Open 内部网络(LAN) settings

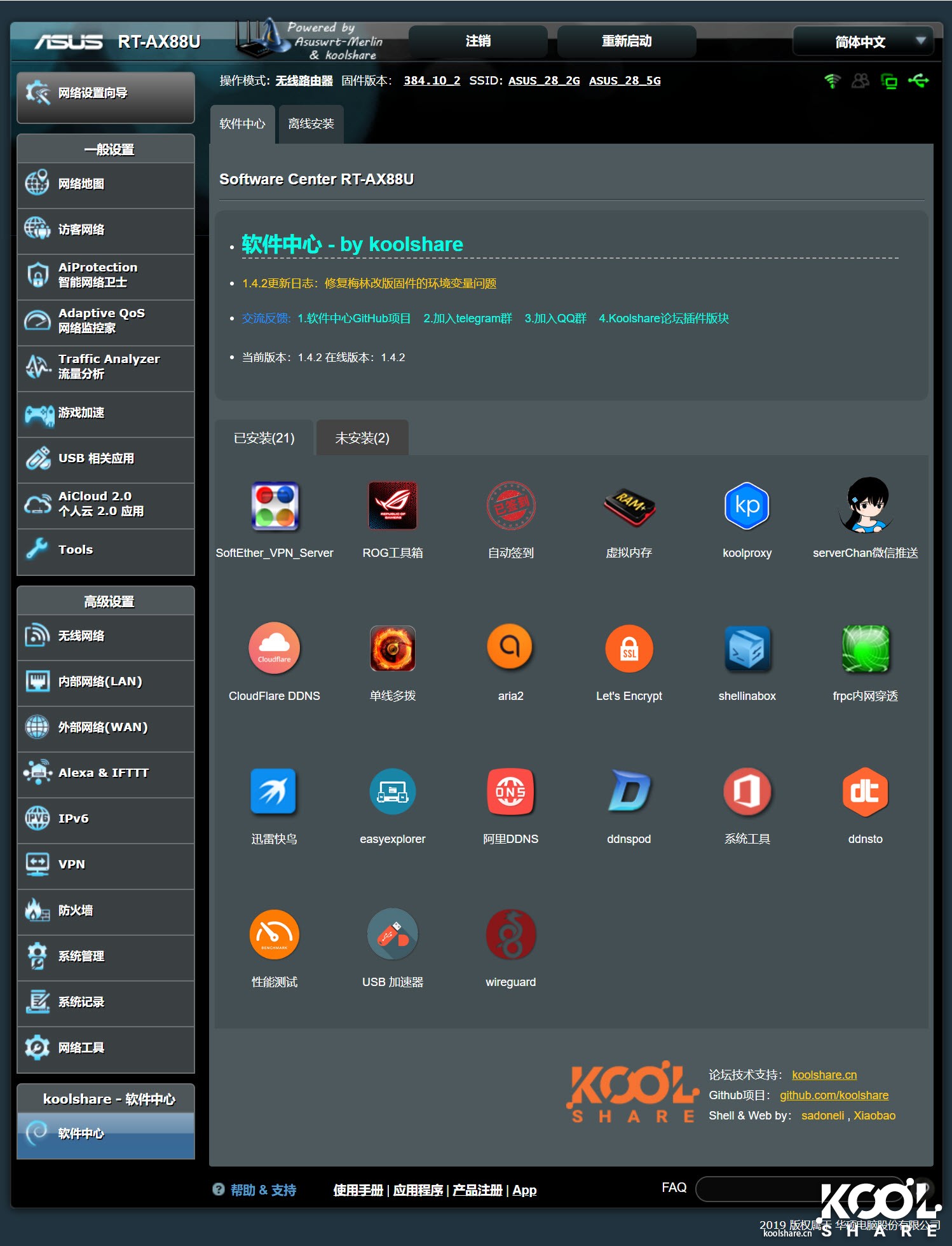click(106, 682)
